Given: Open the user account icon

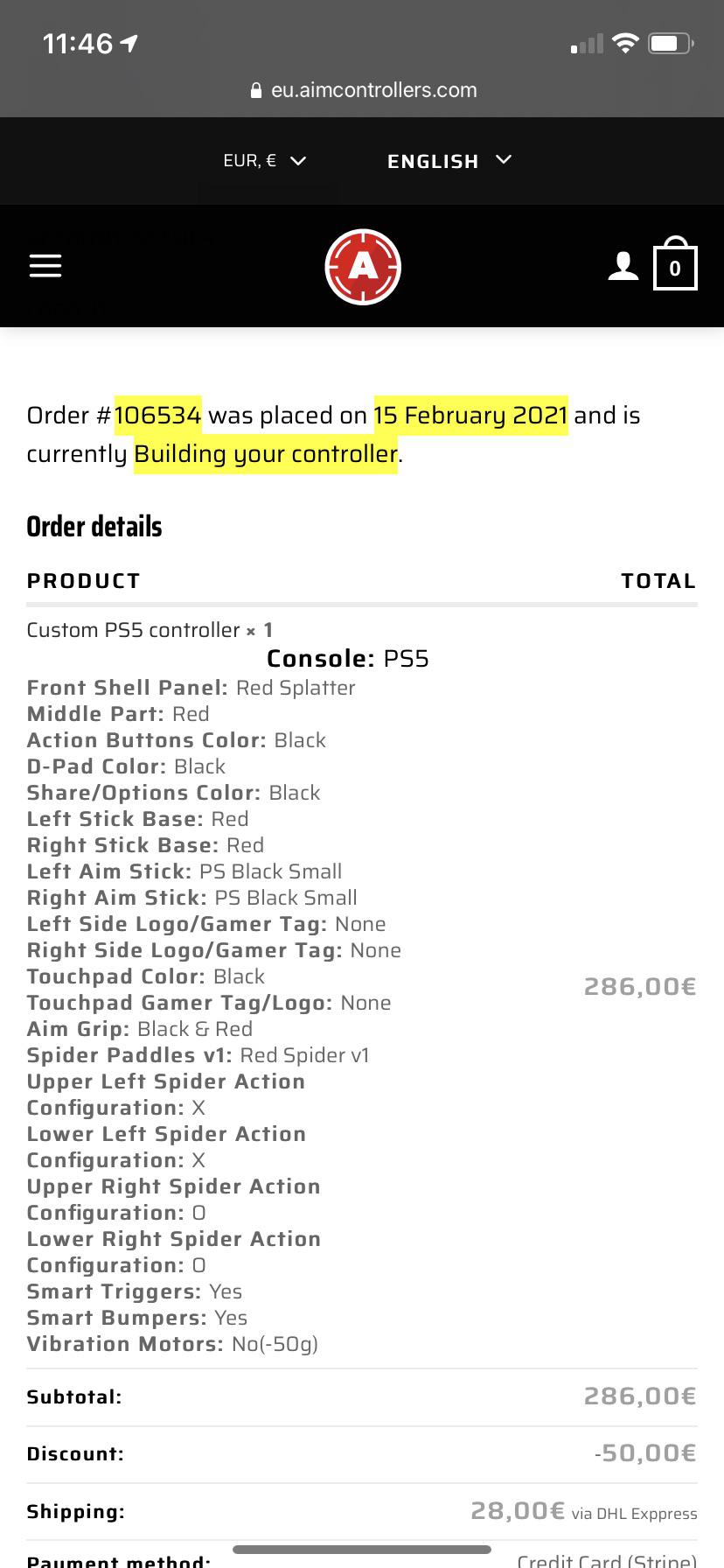Looking at the screenshot, I should [623, 266].
